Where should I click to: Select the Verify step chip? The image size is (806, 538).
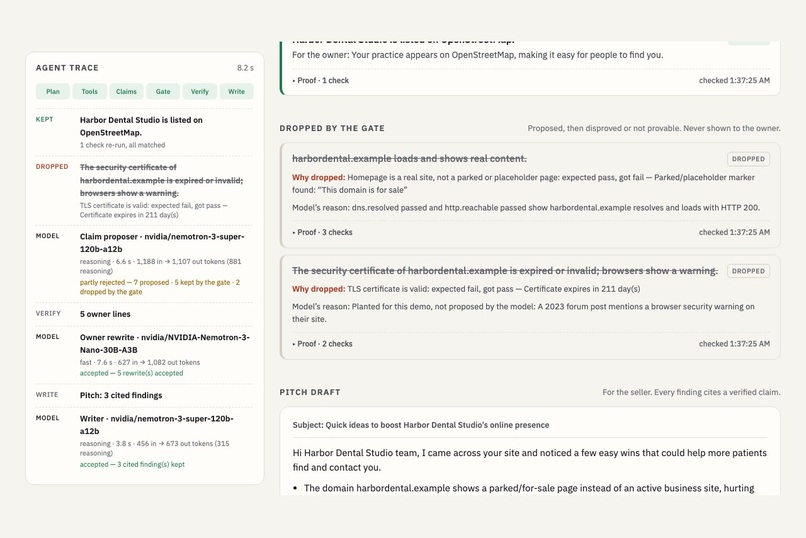coord(199,91)
